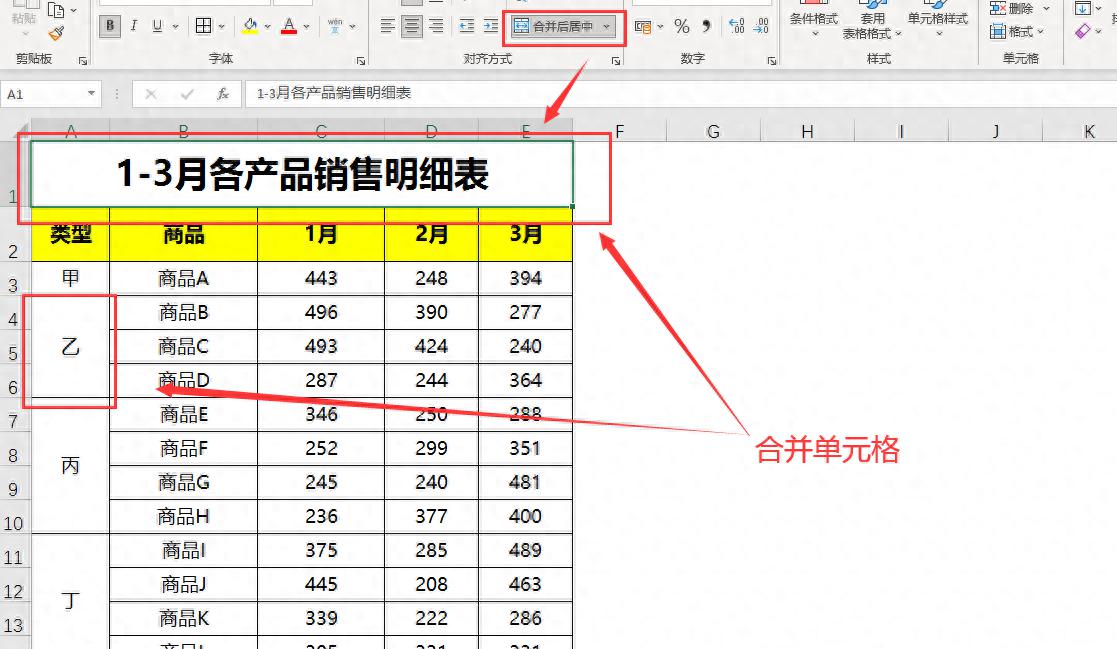Select cell 商品G
This screenshot has width=1117, height=649.
pos(184,482)
